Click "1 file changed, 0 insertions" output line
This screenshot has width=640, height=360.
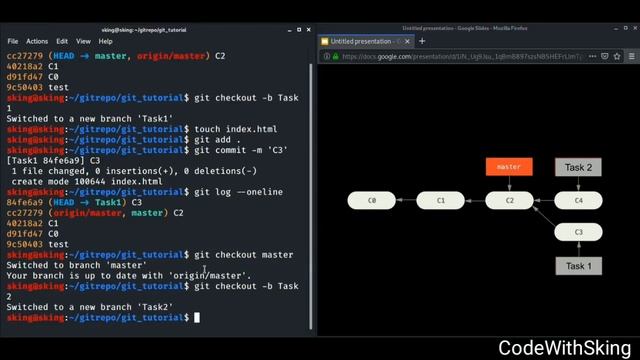tap(134, 171)
